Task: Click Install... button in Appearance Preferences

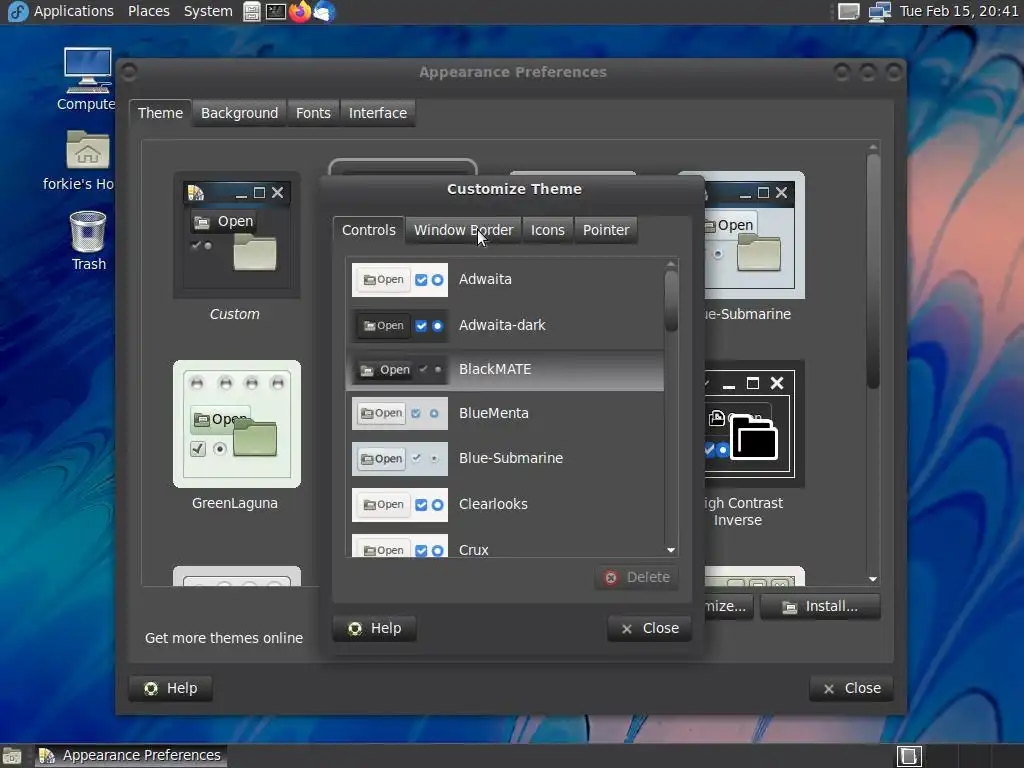Action: tap(820, 606)
